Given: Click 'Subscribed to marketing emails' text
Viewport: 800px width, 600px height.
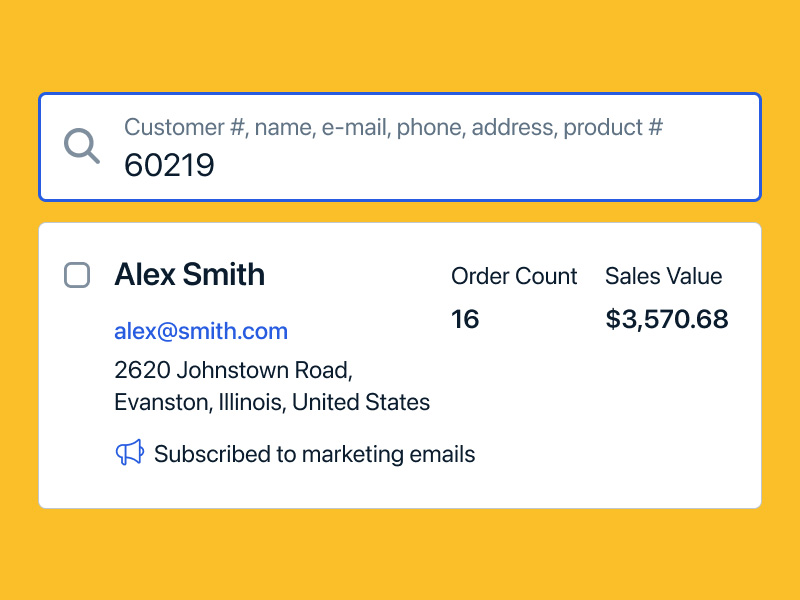Looking at the screenshot, I should [x=314, y=454].
